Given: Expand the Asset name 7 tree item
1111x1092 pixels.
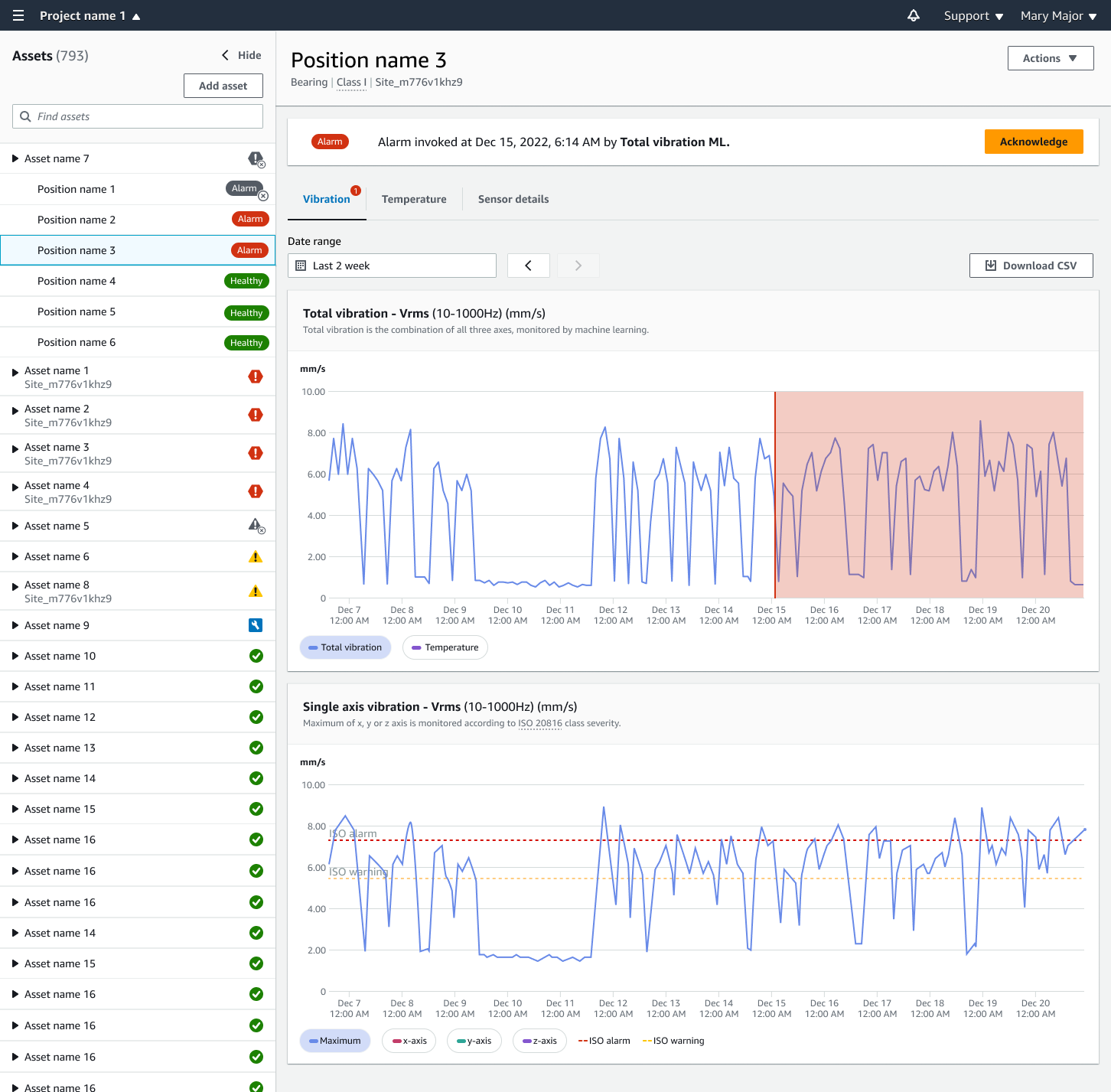Looking at the screenshot, I should pyautogui.click(x=15, y=158).
